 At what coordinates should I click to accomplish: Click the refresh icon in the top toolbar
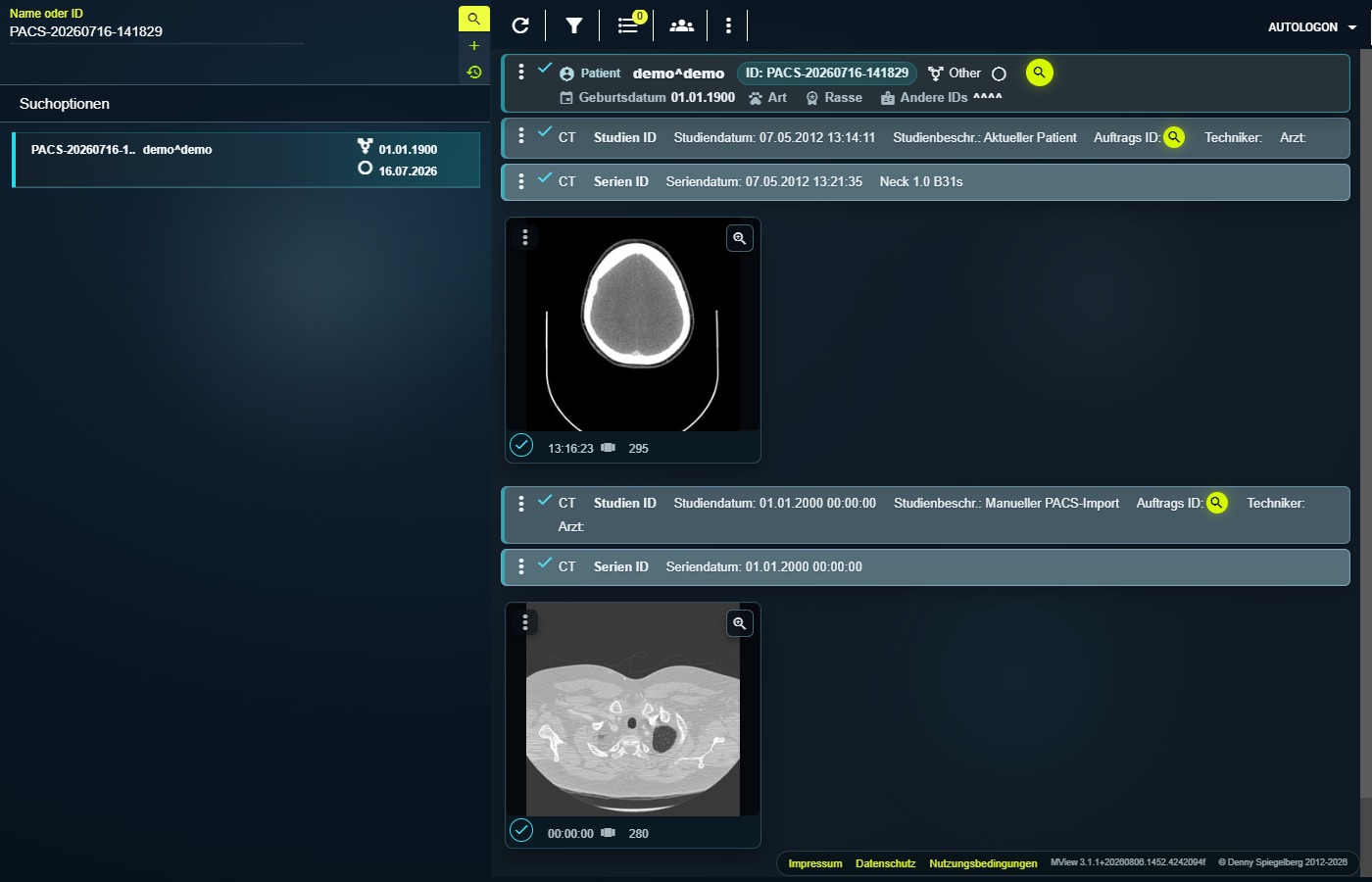[520, 25]
